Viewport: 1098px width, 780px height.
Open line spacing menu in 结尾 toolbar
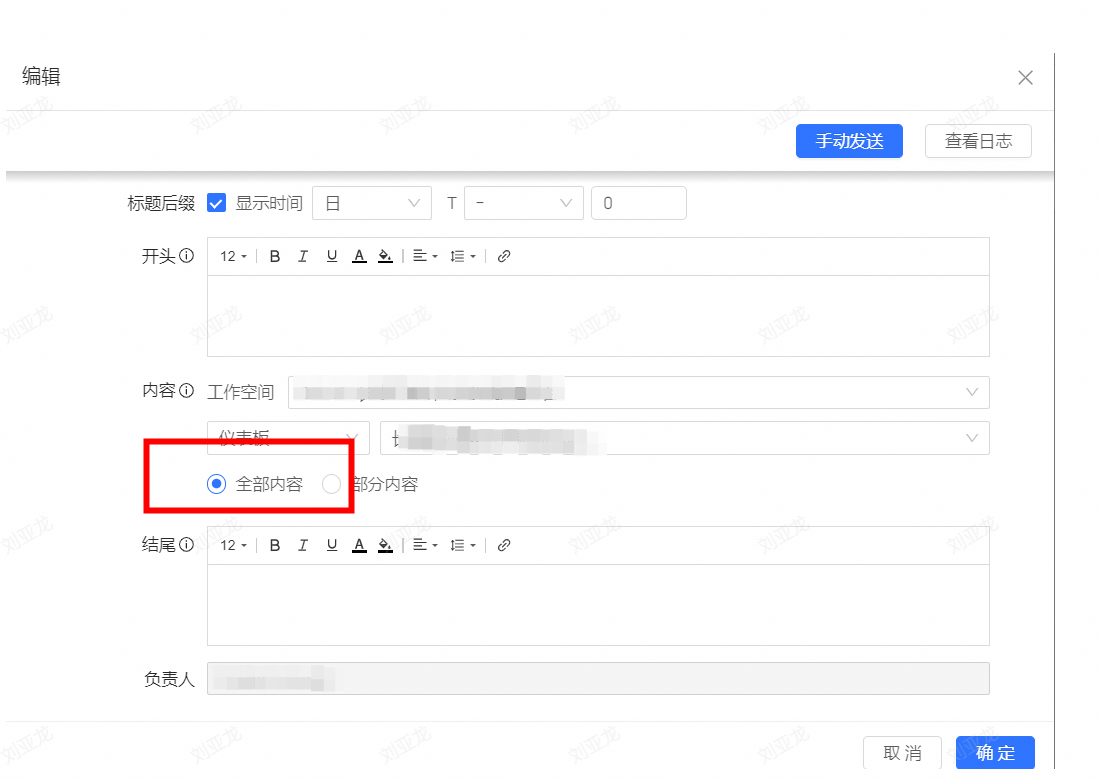pos(462,545)
